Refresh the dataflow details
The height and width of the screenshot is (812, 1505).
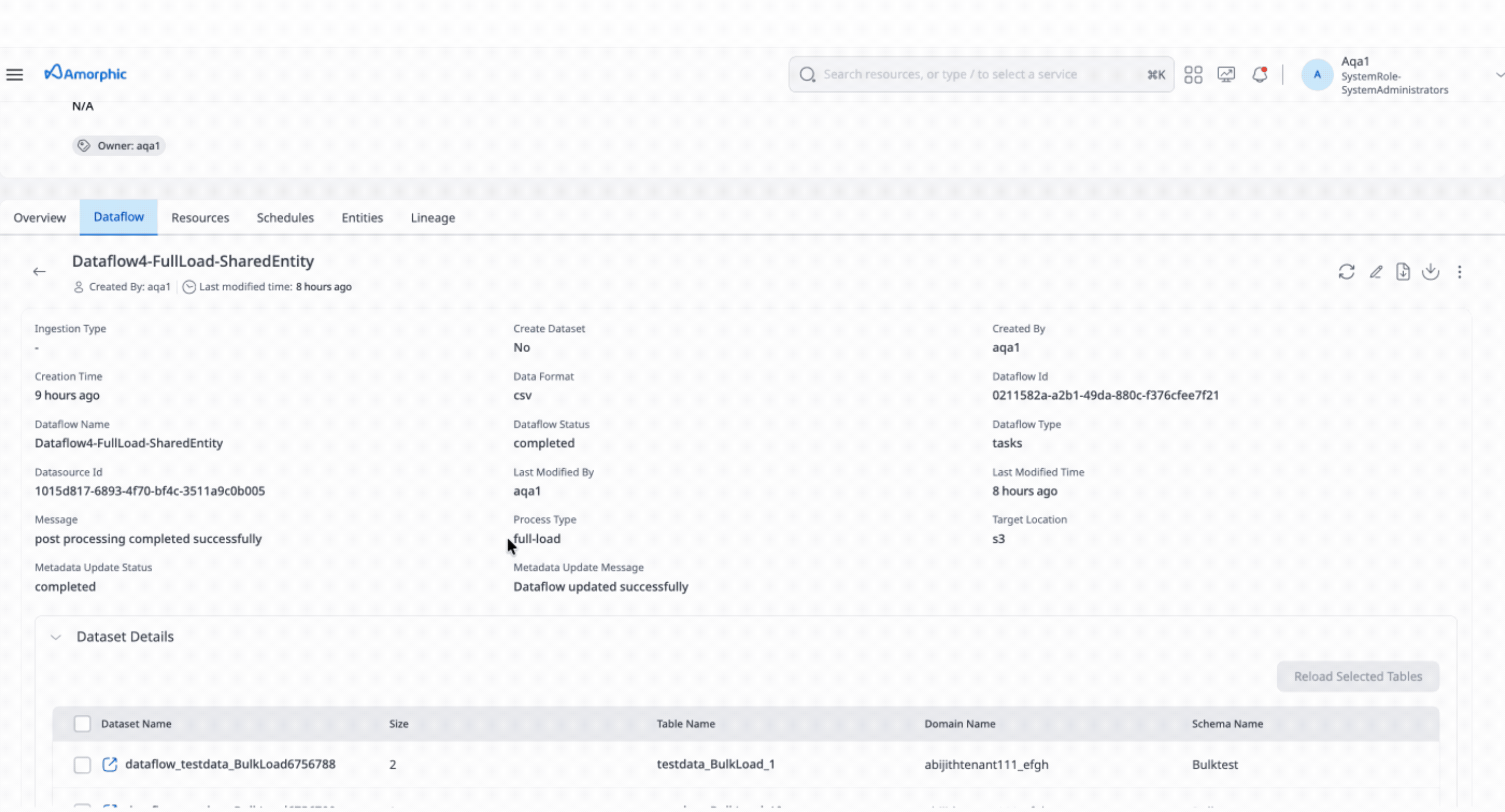(1347, 272)
